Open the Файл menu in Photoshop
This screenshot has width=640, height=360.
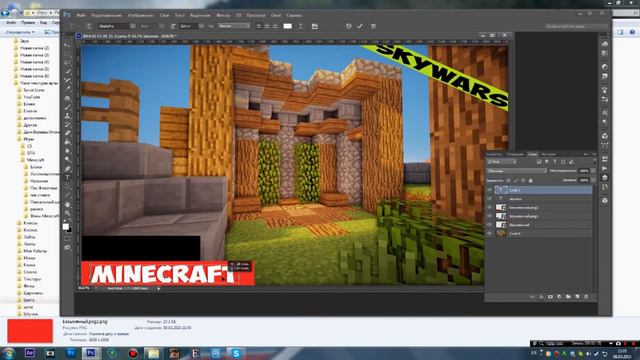(x=81, y=15)
